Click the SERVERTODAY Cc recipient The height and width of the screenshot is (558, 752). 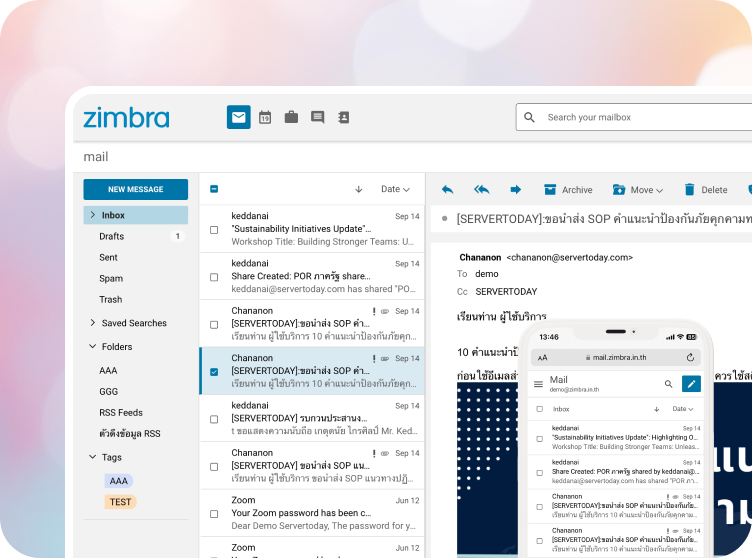(506, 292)
